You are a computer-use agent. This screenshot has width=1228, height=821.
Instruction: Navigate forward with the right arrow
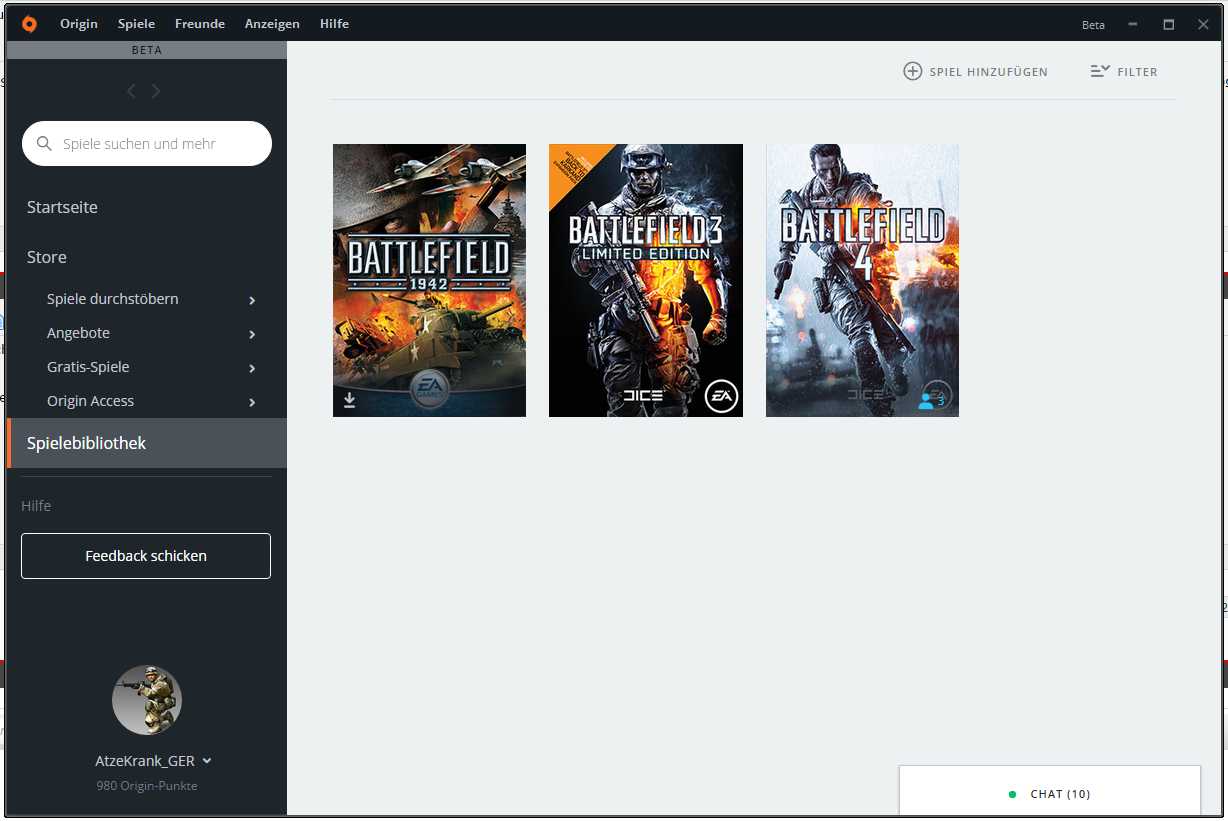[x=156, y=91]
